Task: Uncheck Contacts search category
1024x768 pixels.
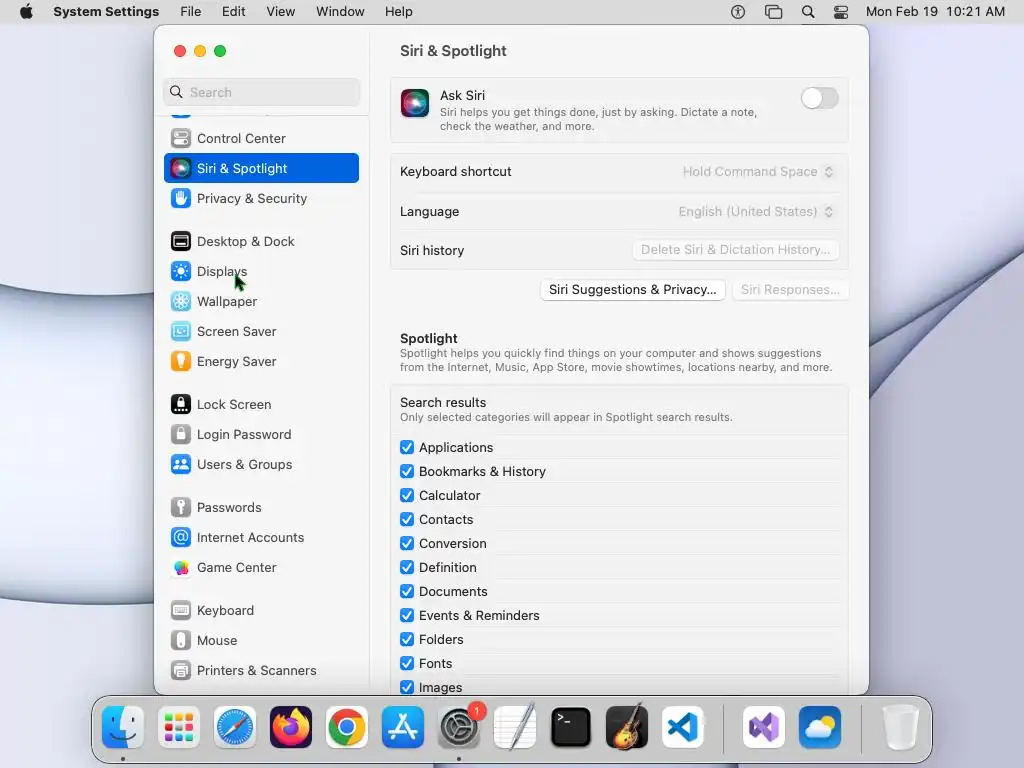Action: 407,520
